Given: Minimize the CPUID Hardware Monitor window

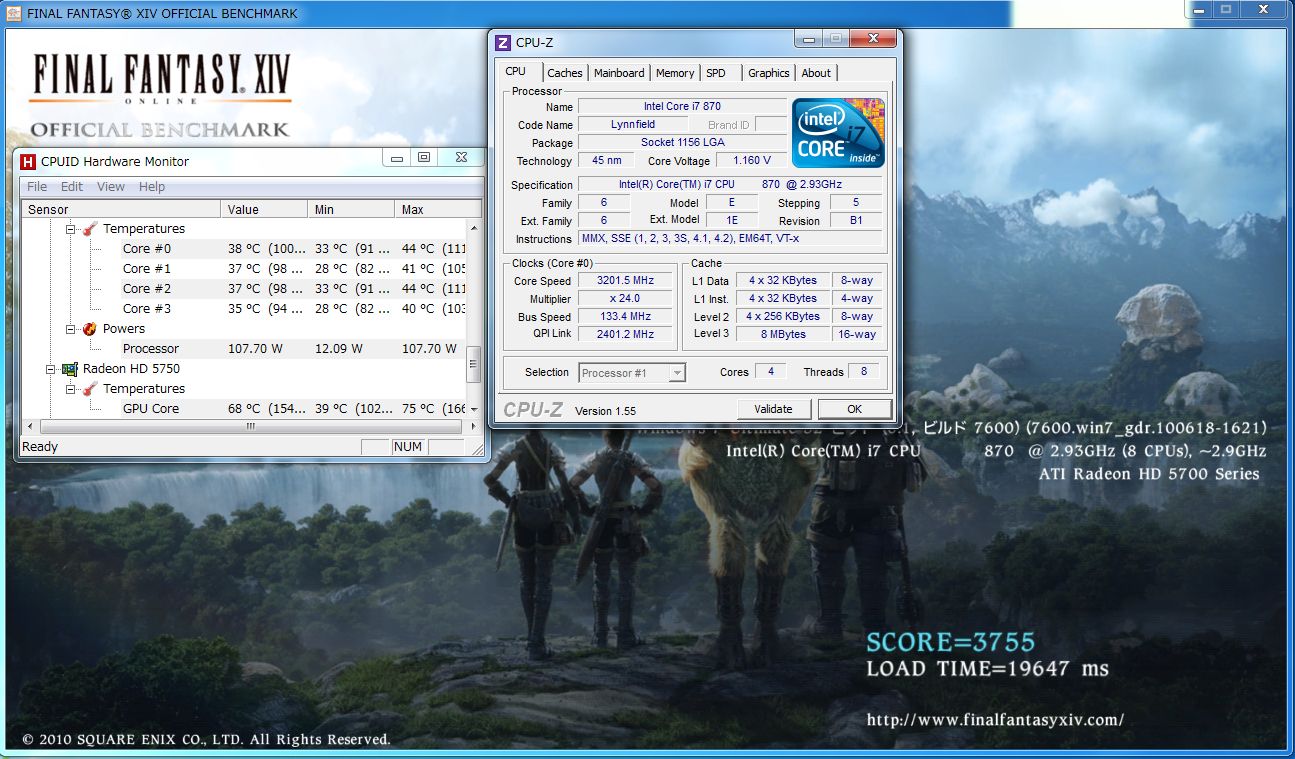Looking at the screenshot, I should pyautogui.click(x=398, y=158).
